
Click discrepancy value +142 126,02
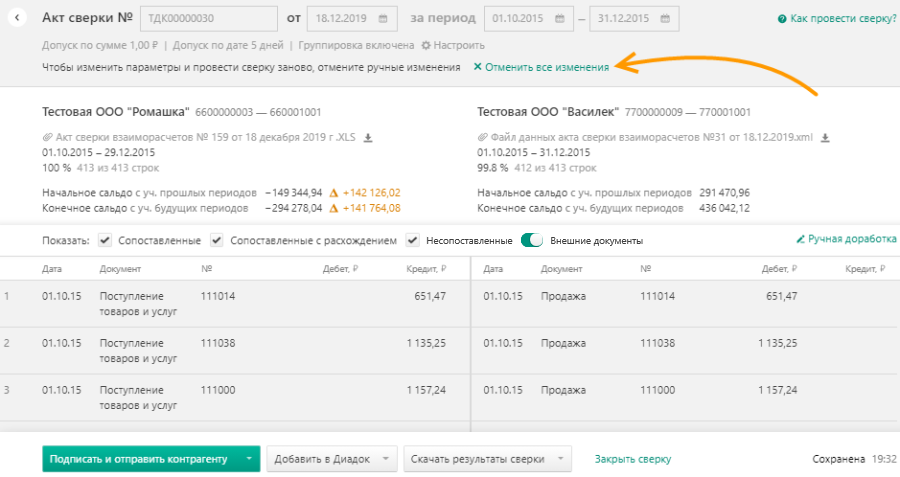point(371,193)
